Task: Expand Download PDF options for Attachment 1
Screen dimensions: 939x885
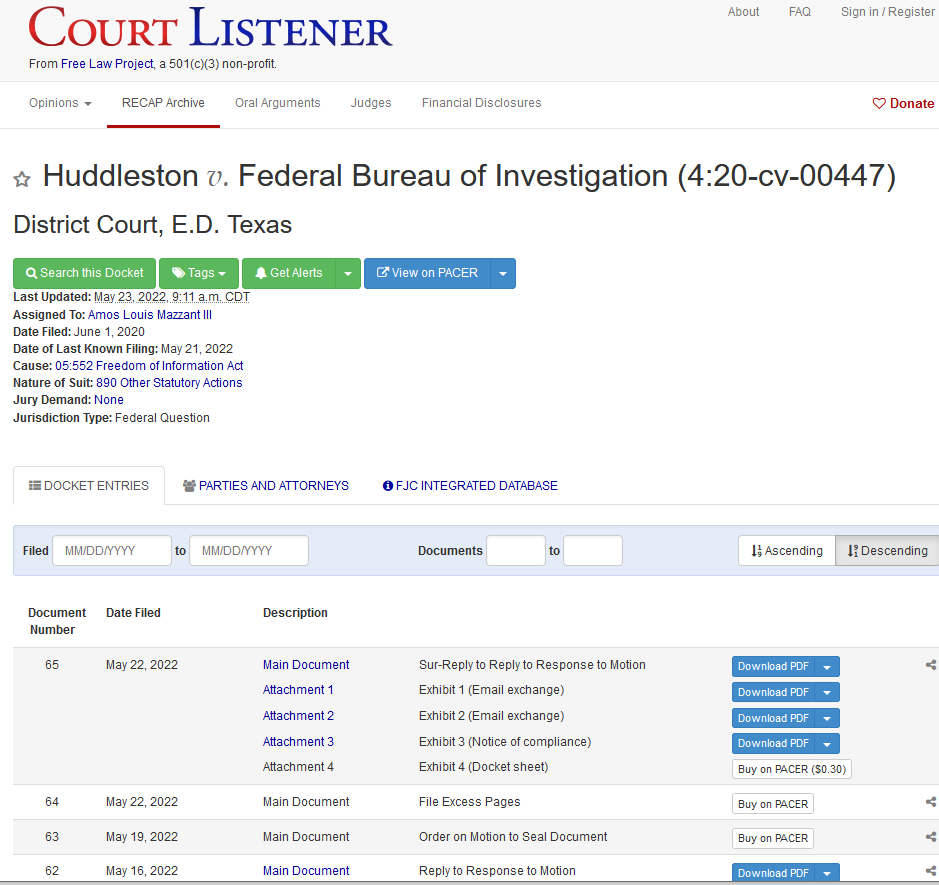Action: coord(827,692)
